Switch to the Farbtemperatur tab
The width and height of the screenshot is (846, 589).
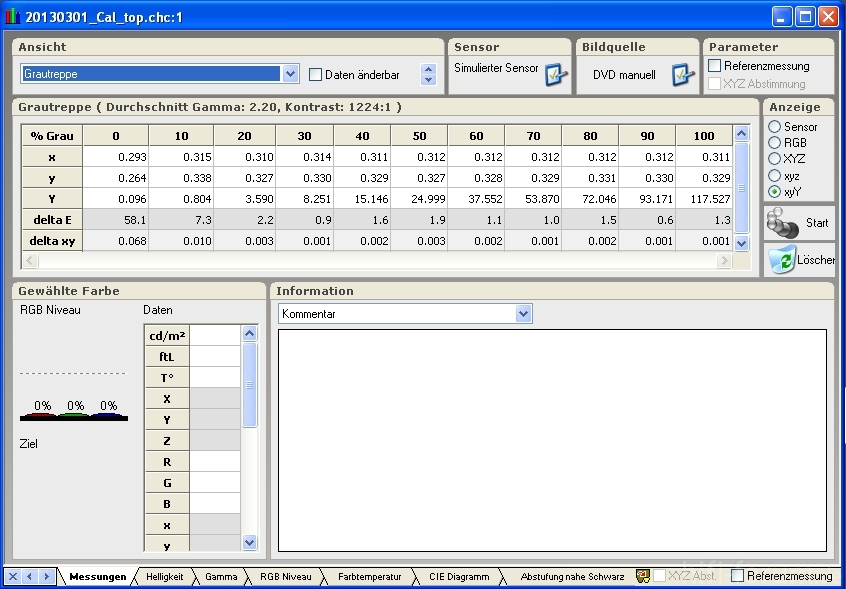tap(369, 577)
